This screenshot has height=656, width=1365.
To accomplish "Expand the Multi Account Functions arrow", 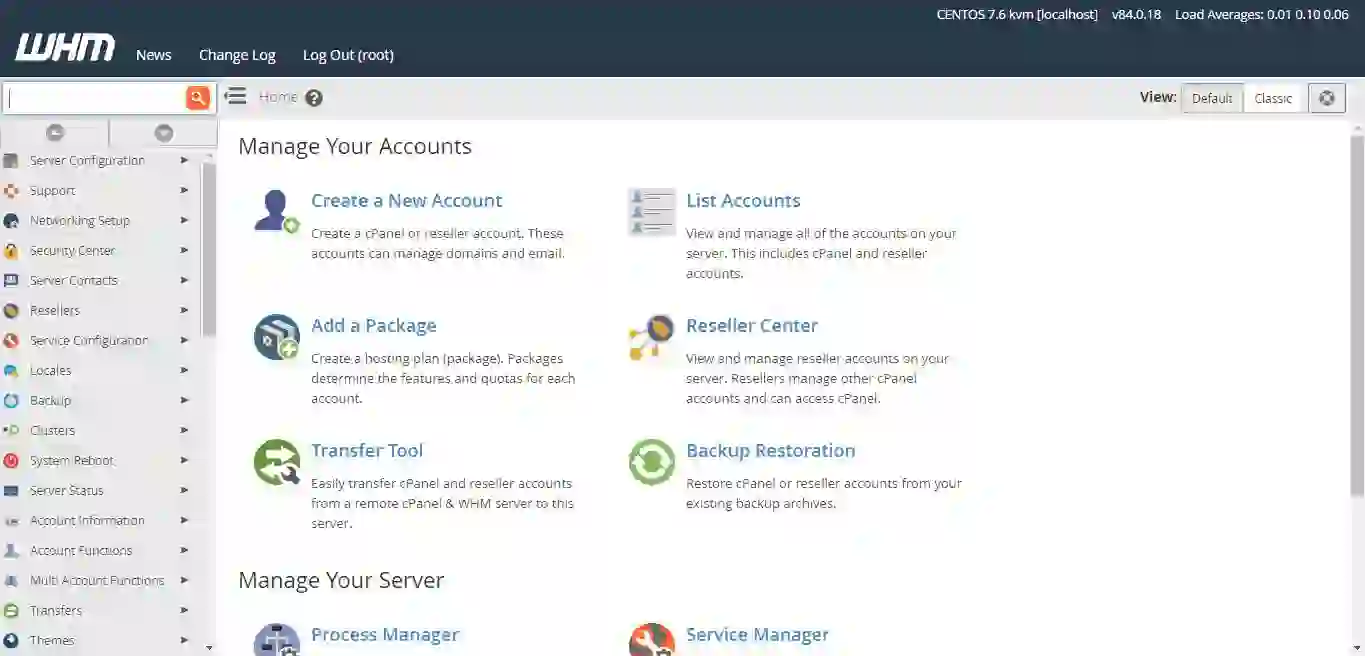I will tap(184, 580).
